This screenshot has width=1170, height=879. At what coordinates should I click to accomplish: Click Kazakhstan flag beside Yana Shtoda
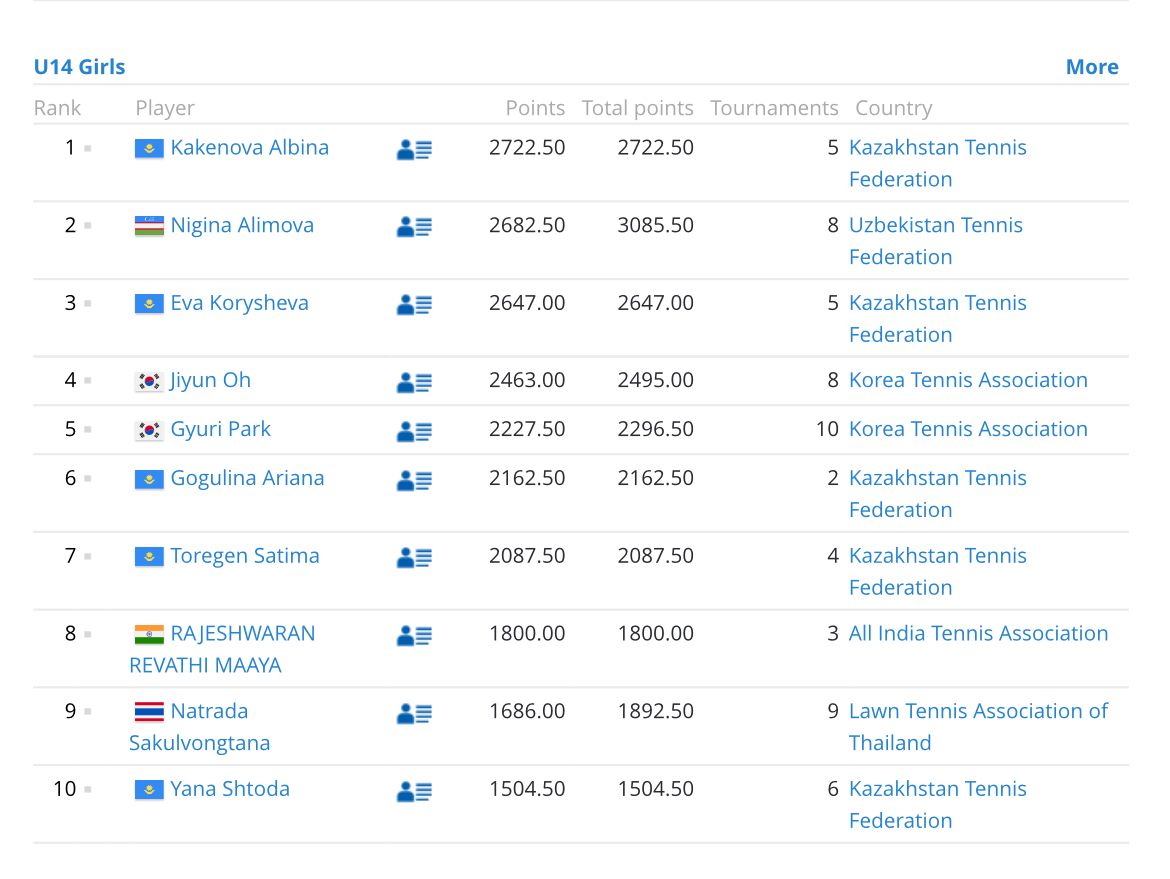click(149, 789)
